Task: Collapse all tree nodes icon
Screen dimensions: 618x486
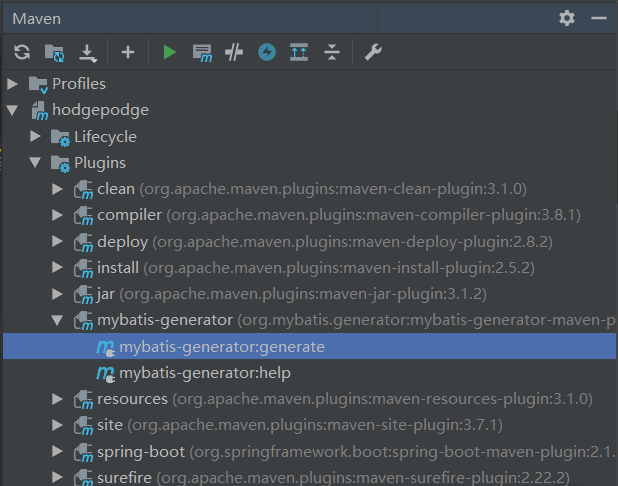Action: [332, 52]
